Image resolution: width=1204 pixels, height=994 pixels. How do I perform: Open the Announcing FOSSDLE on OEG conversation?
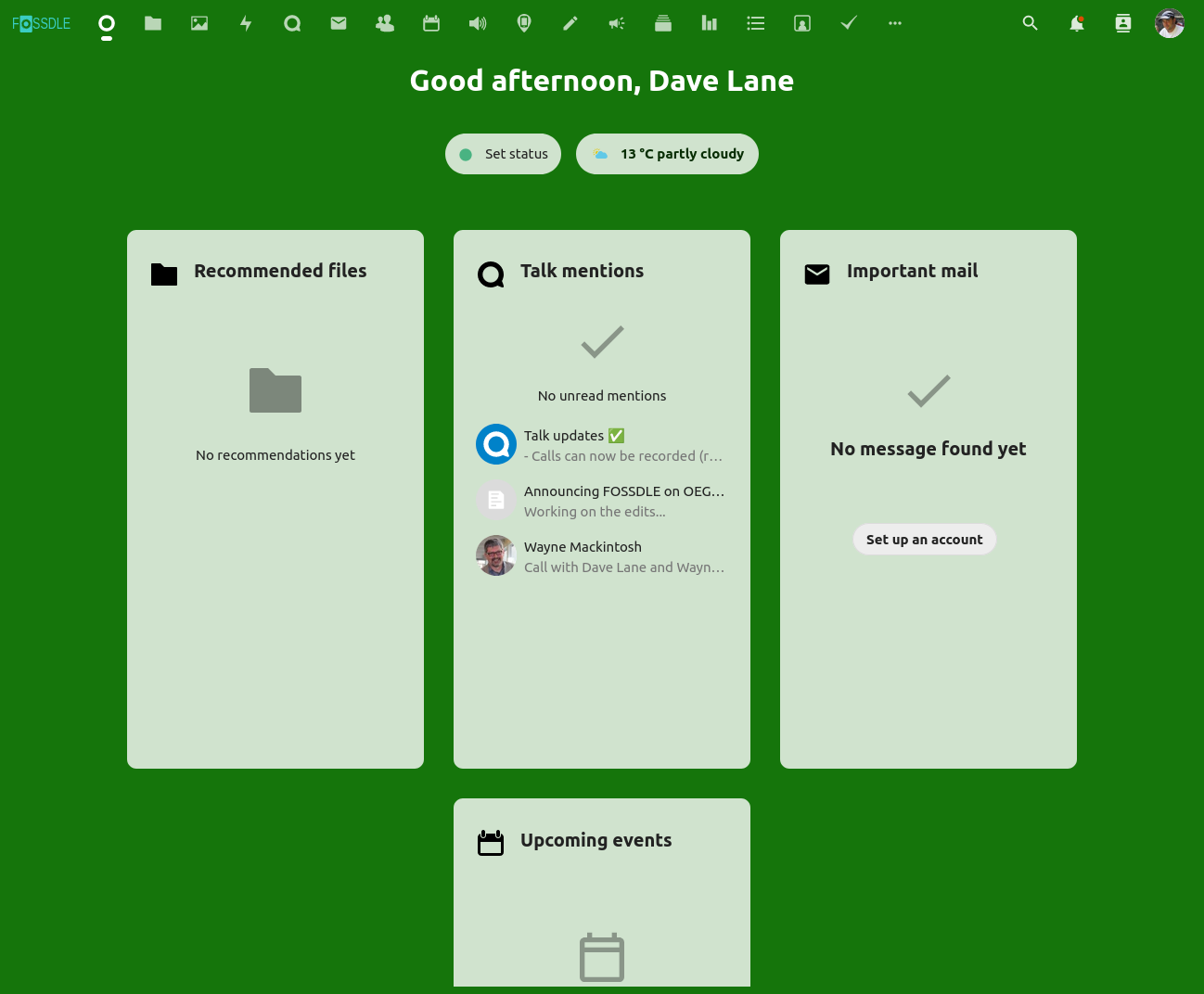tap(602, 501)
